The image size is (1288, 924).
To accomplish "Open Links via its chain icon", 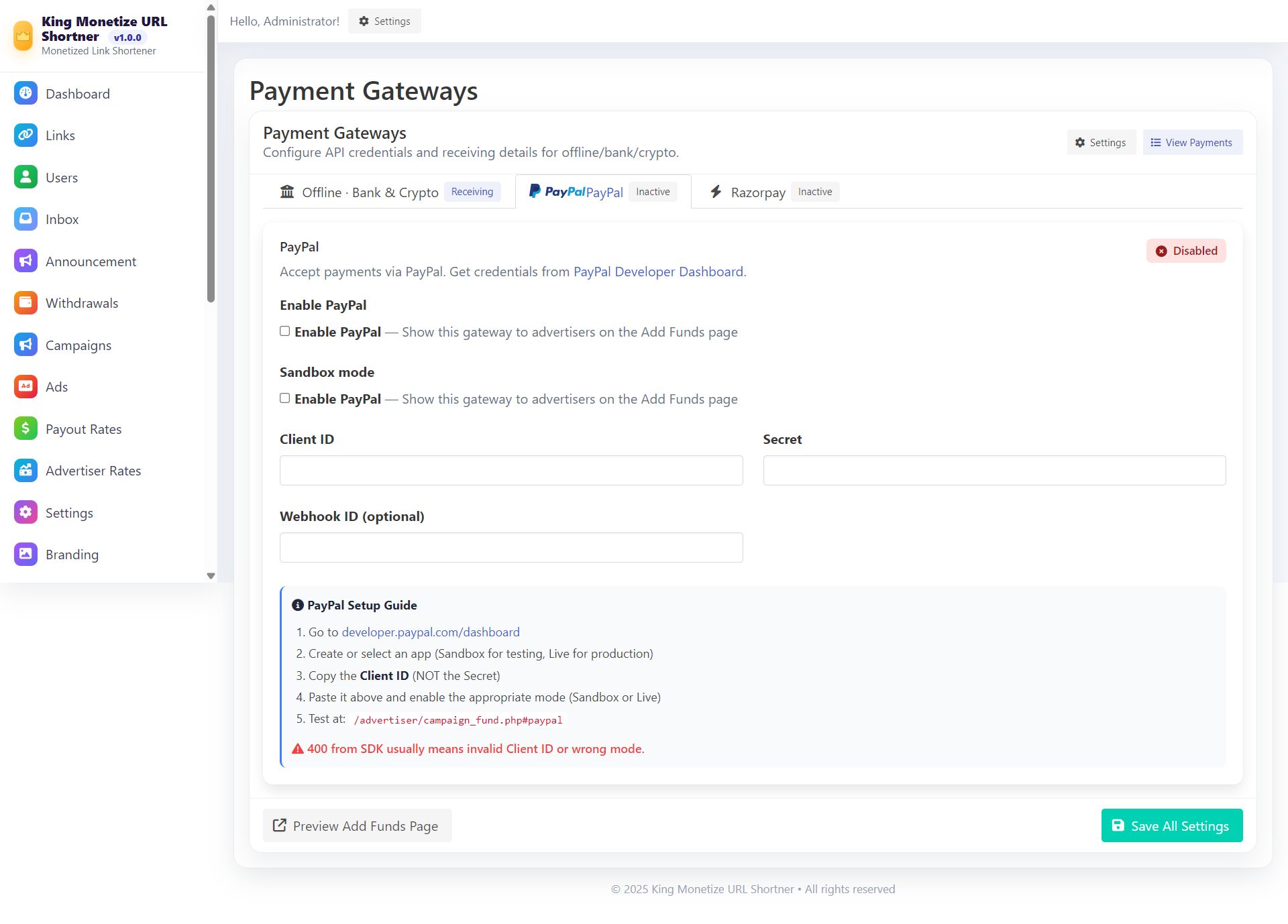I will pos(25,135).
